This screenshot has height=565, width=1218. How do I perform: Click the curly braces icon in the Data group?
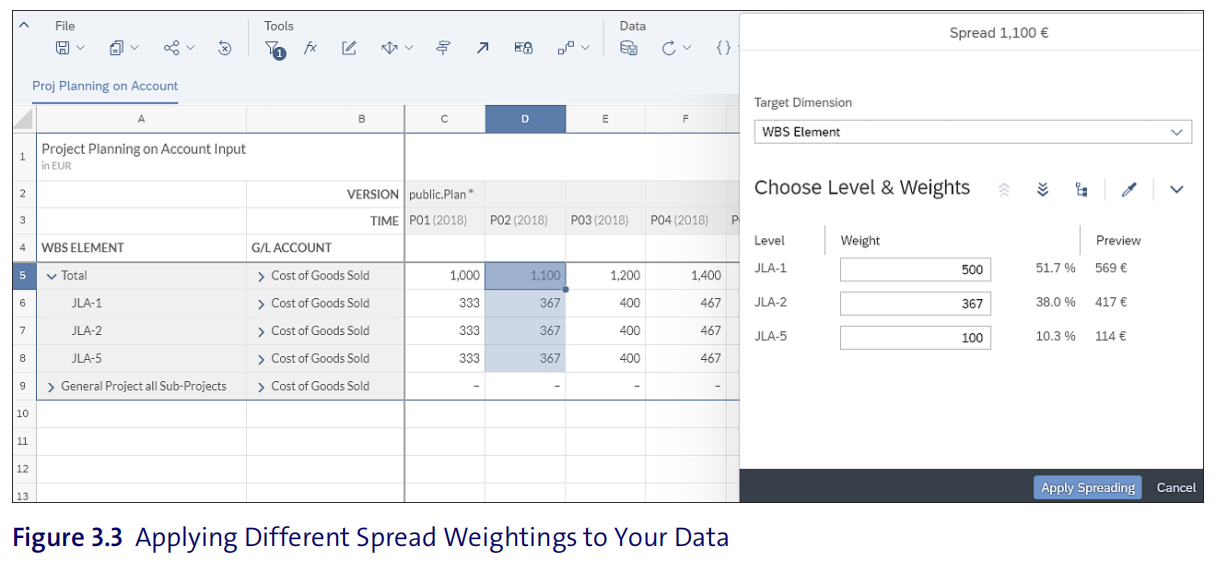[x=724, y=48]
